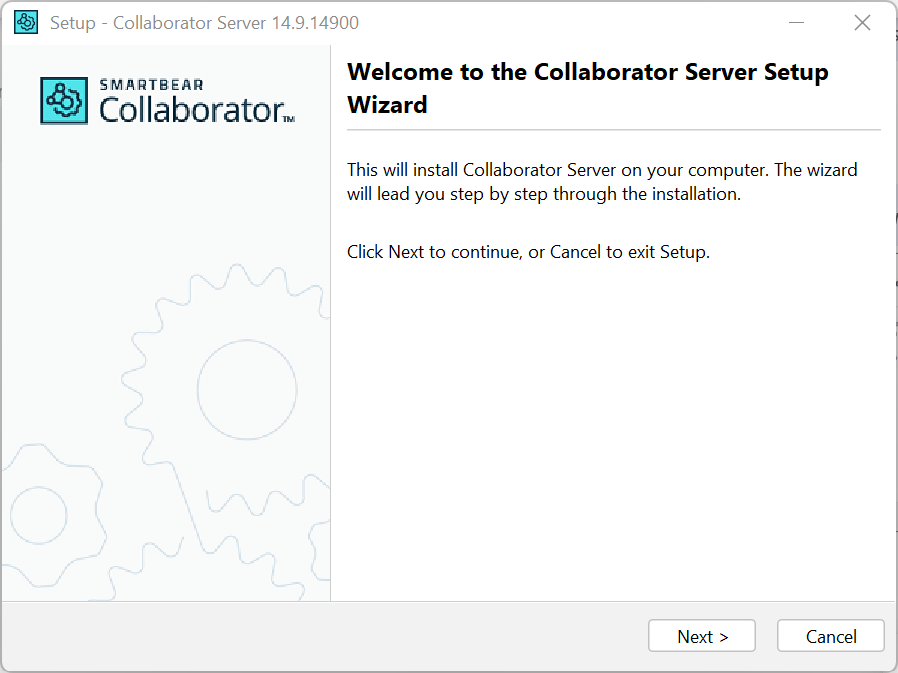Click the install description paragraph

[601, 181]
